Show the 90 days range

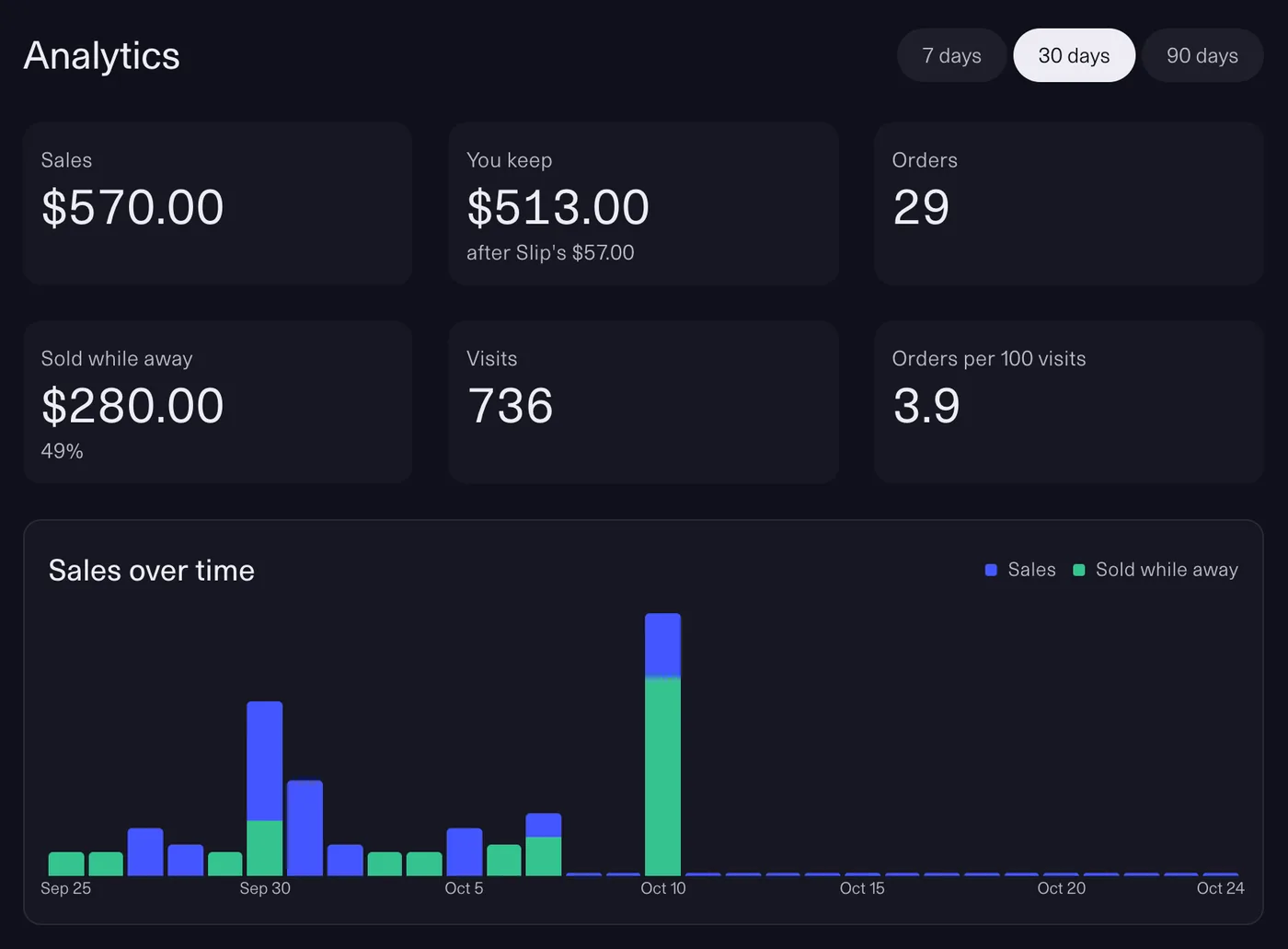(1202, 55)
